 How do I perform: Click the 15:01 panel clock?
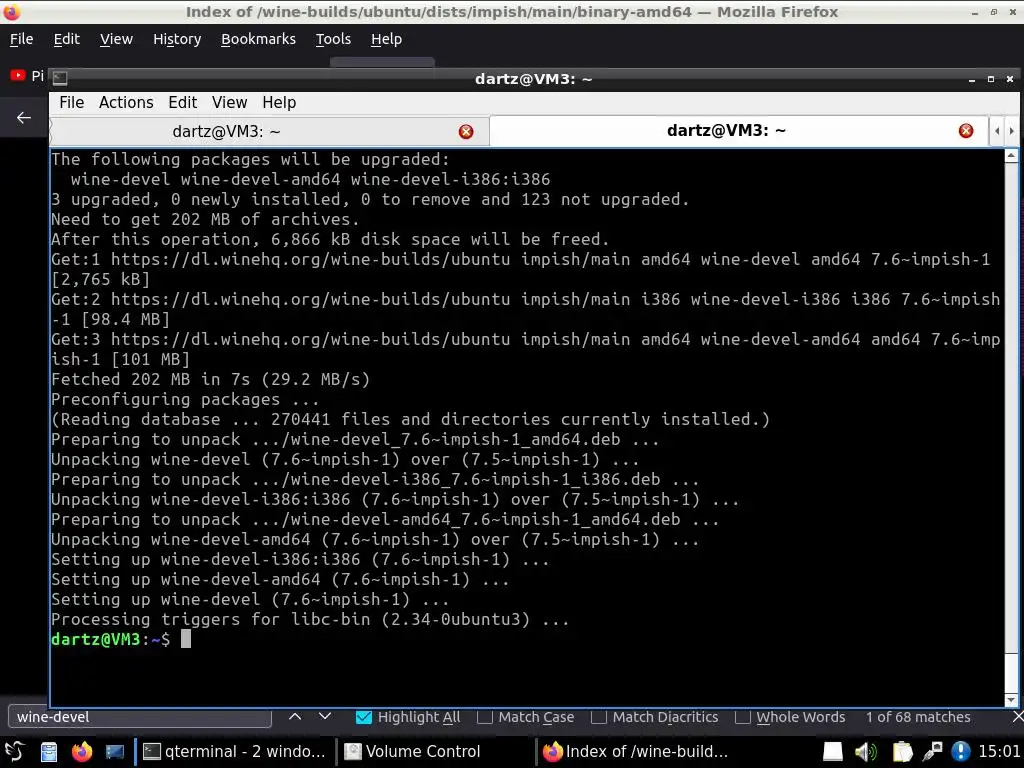tap(999, 752)
